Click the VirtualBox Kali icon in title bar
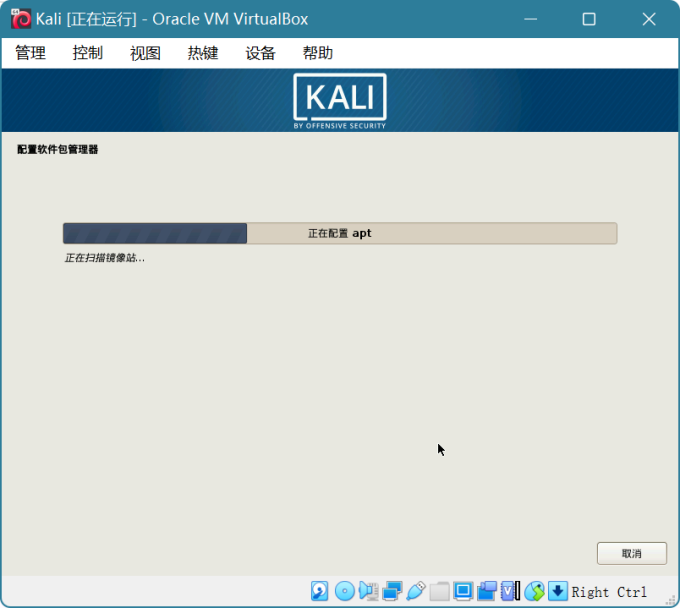 point(21,19)
